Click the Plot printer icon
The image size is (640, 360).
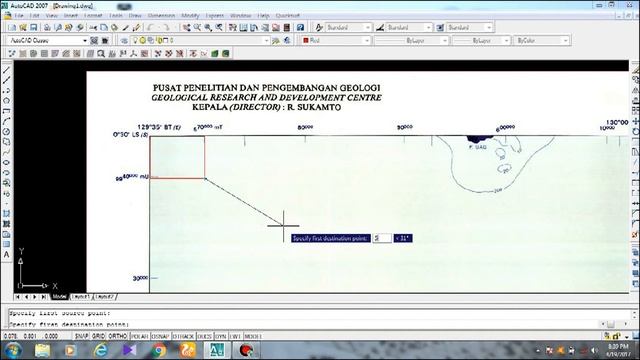tap(47, 27)
